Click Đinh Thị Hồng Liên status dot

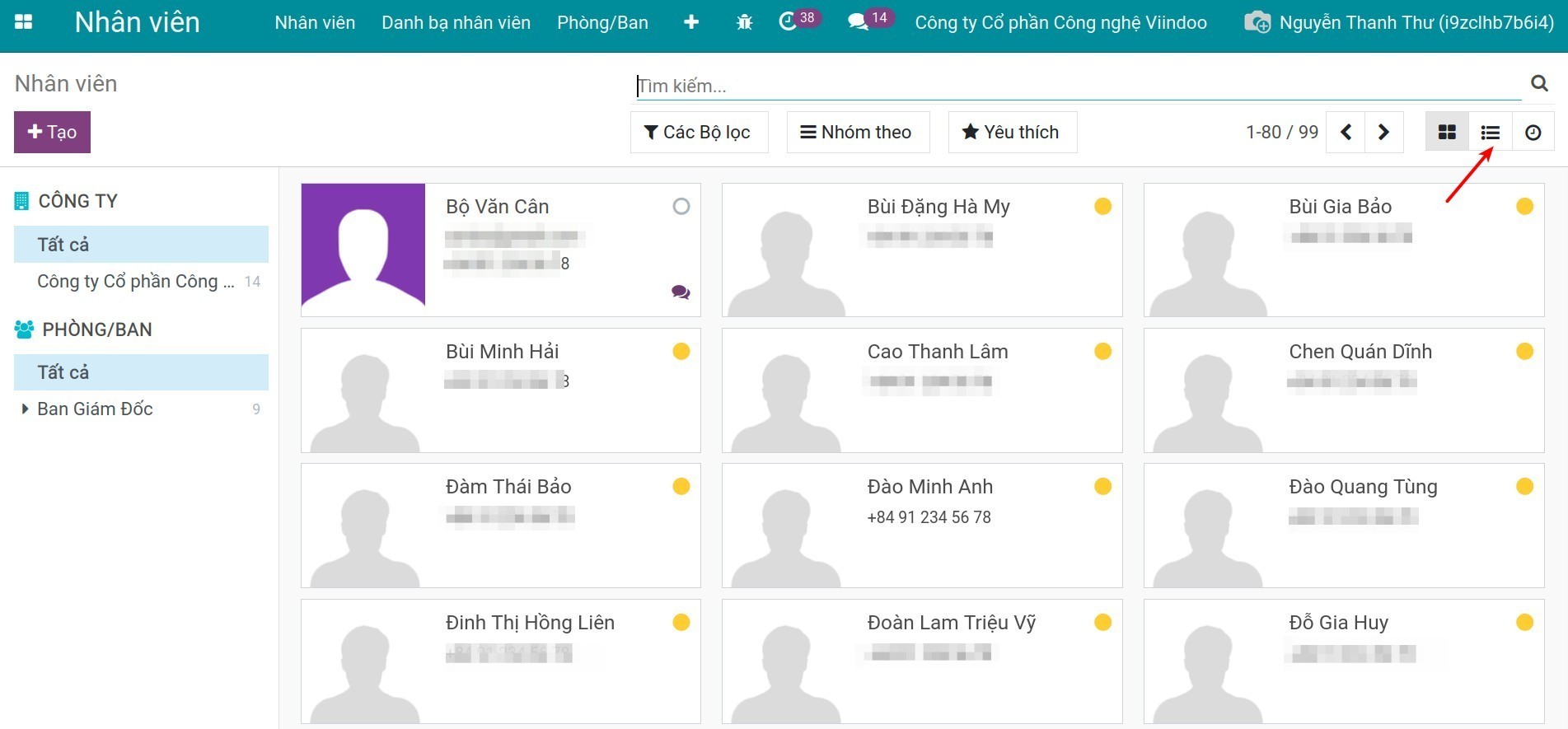[x=681, y=622]
